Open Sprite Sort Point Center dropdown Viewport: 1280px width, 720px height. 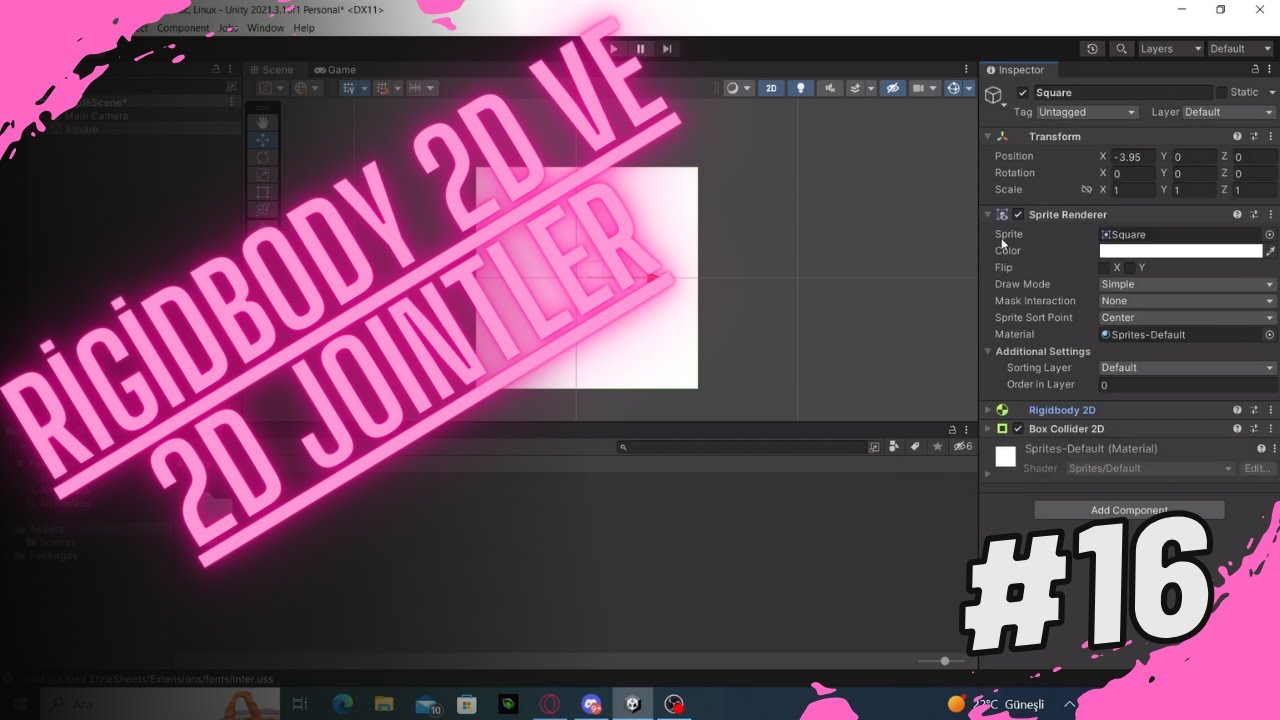click(1188, 318)
